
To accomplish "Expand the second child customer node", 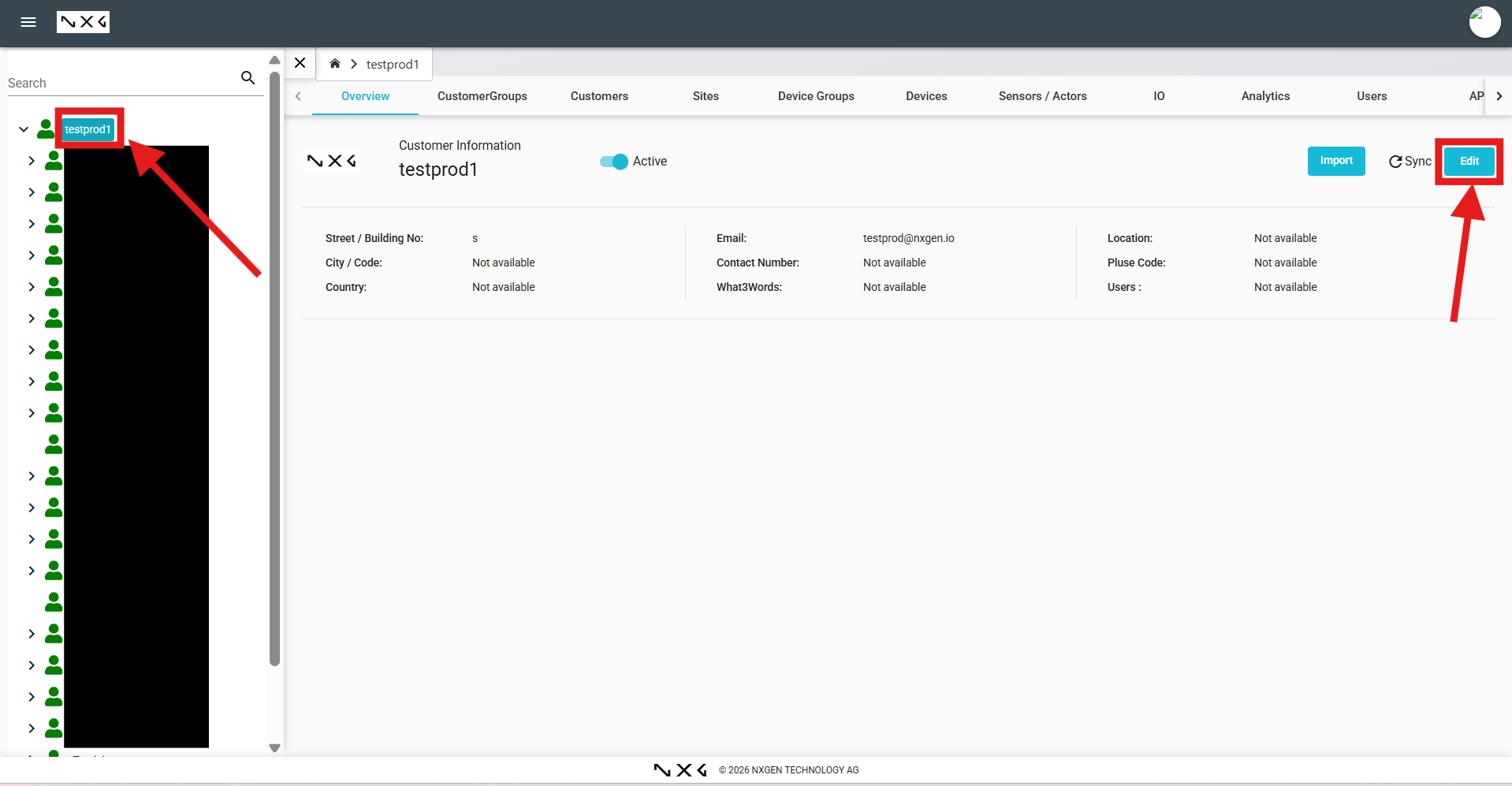I will [x=32, y=192].
